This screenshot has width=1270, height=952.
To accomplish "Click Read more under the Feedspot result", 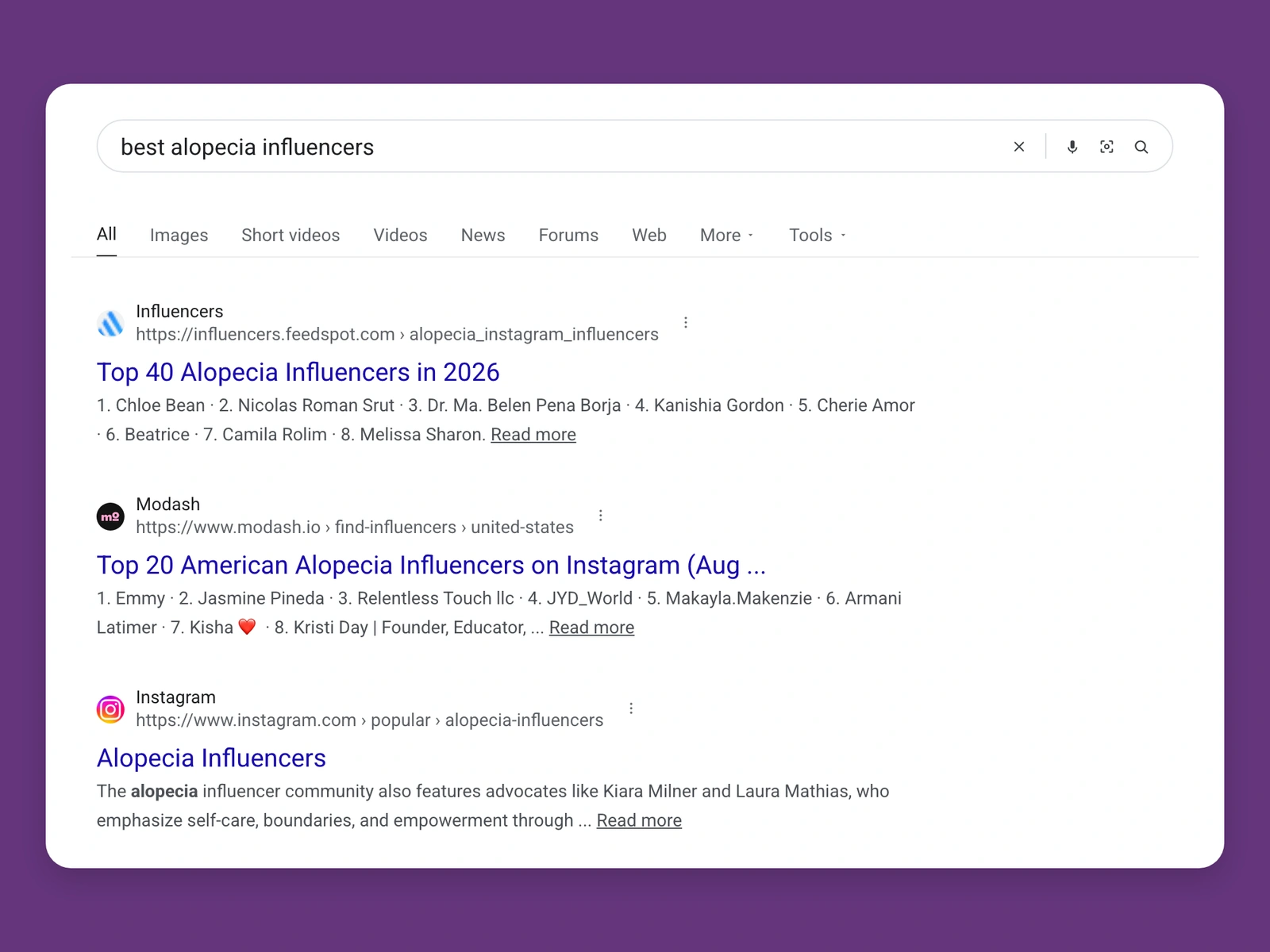I will point(533,435).
